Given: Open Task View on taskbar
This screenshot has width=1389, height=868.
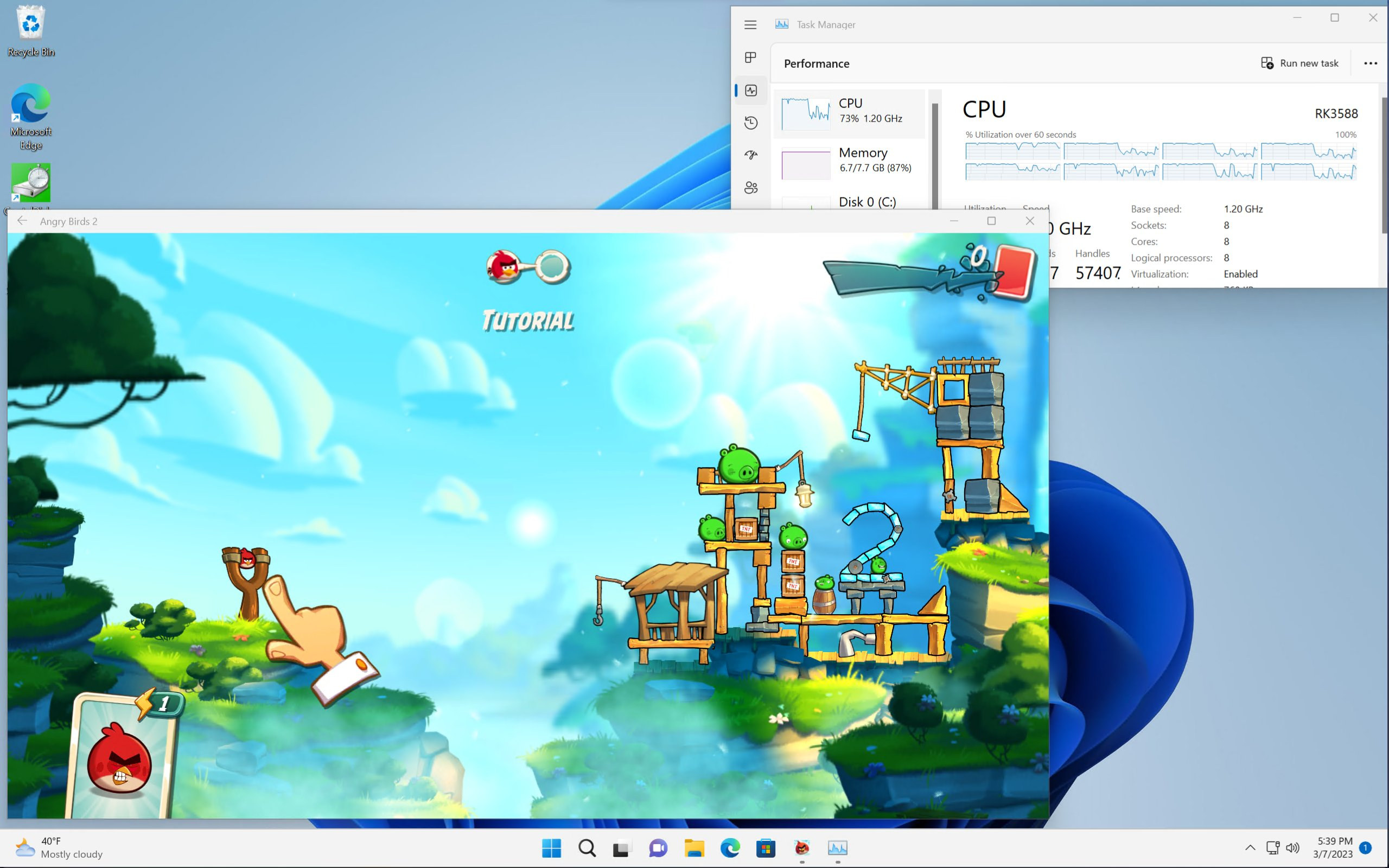Looking at the screenshot, I should click(621, 848).
